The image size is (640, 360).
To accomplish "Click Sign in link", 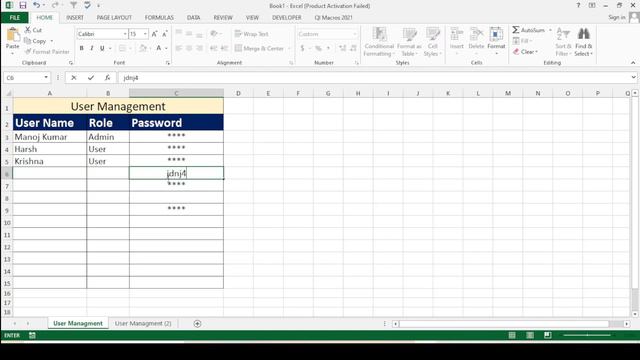I will (x=616, y=17).
